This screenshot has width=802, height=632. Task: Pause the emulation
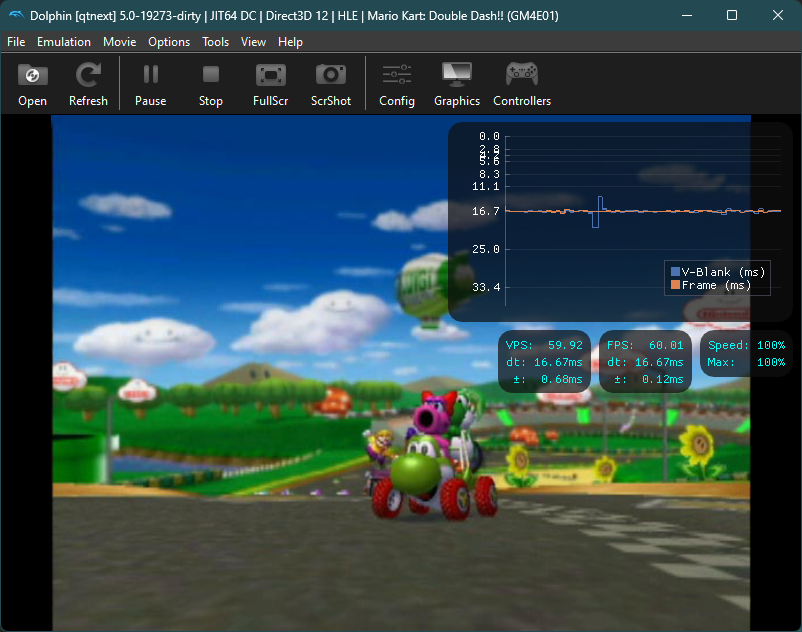(150, 84)
